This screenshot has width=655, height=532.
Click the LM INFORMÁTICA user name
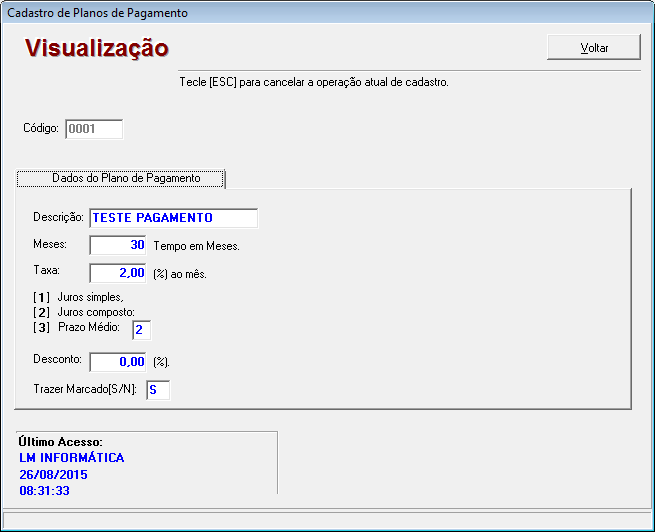(72, 458)
